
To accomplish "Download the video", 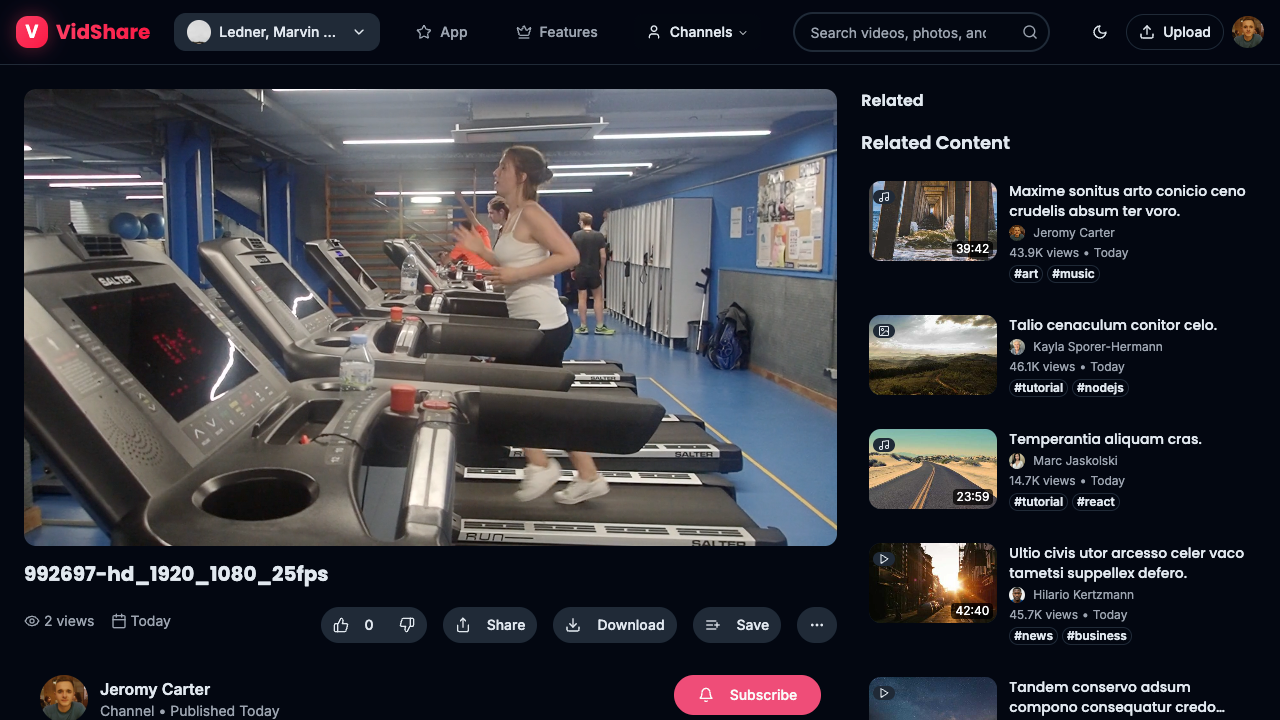I will pos(615,625).
